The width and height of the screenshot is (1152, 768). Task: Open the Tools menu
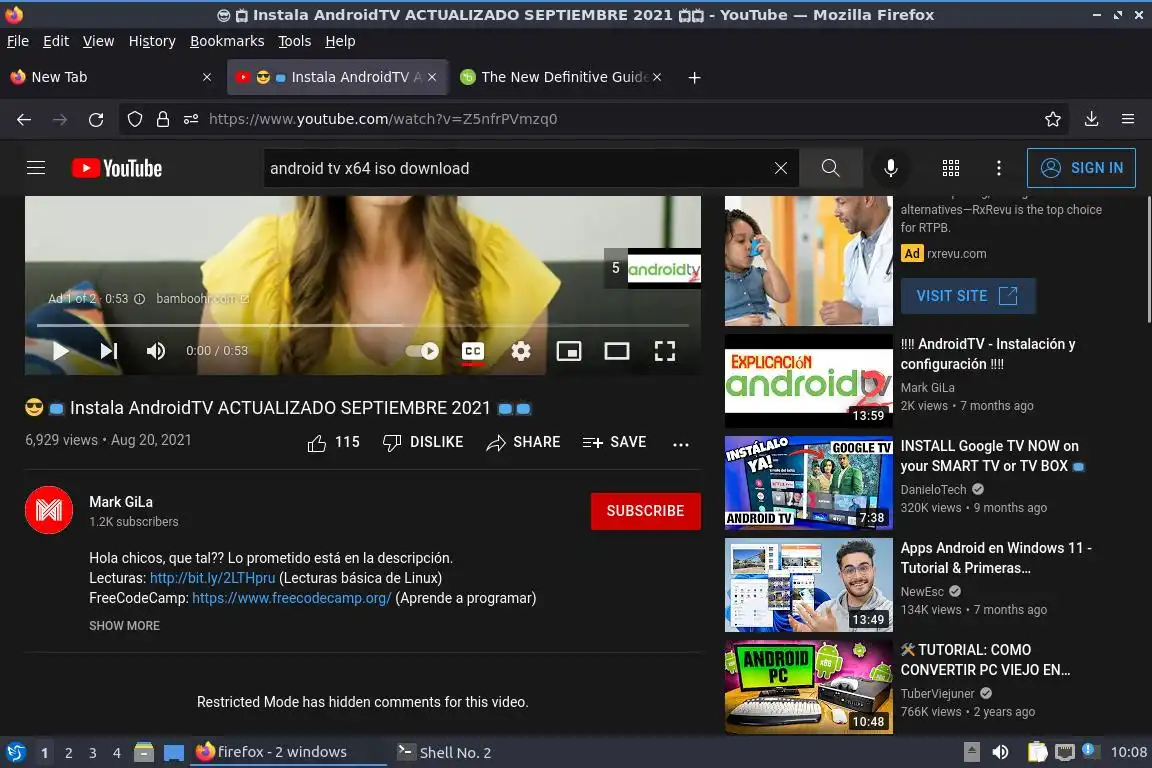pyautogui.click(x=295, y=41)
